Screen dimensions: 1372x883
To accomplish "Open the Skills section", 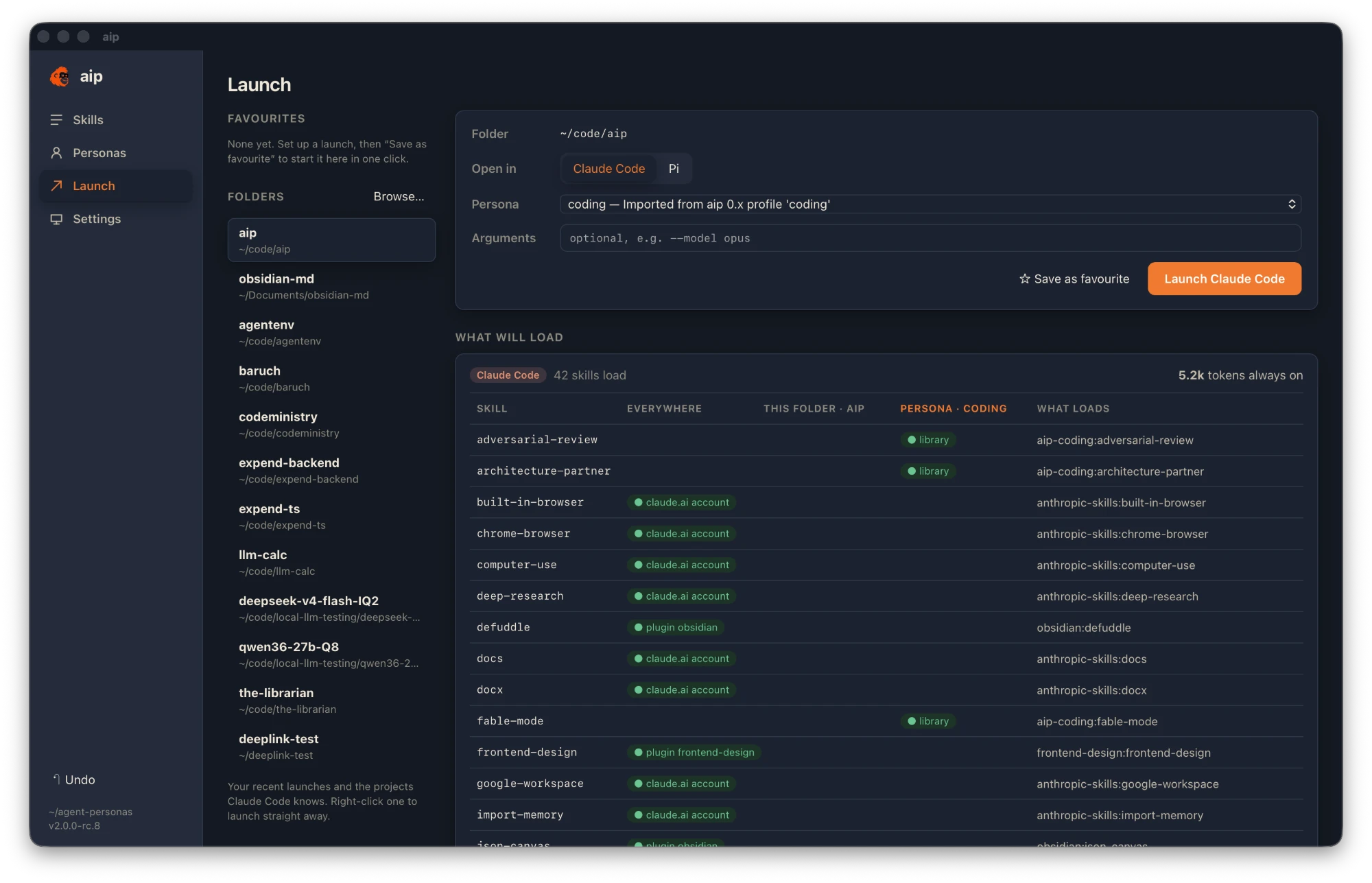I will click(x=116, y=119).
